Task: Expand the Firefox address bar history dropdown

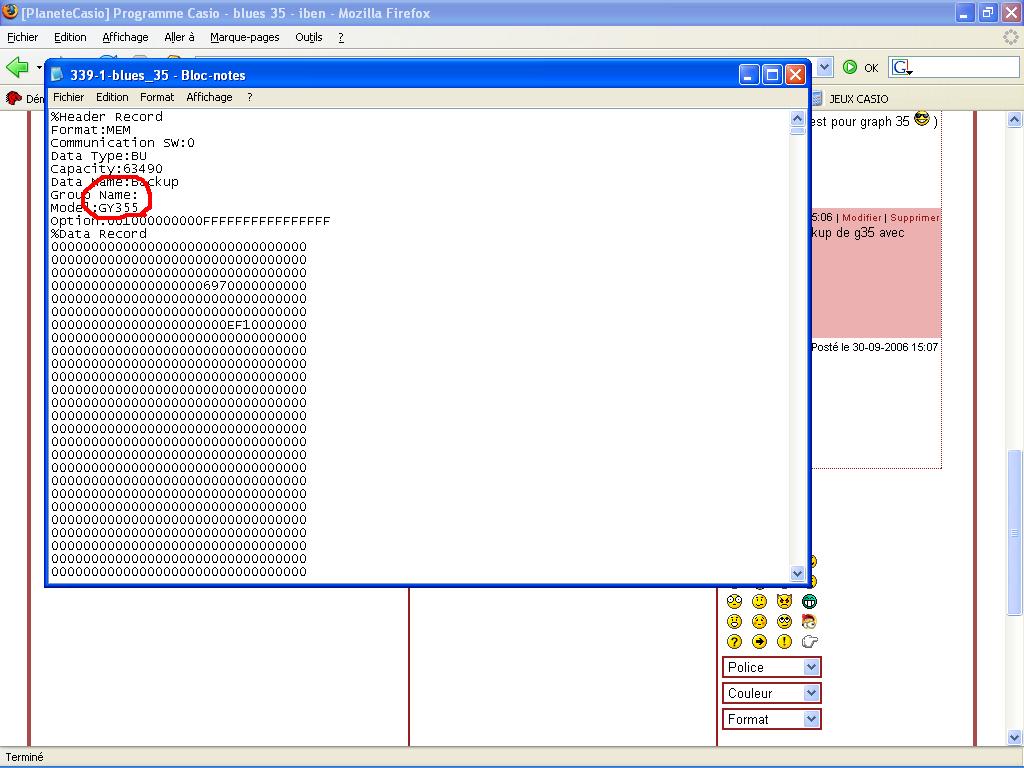Action: 824,67
